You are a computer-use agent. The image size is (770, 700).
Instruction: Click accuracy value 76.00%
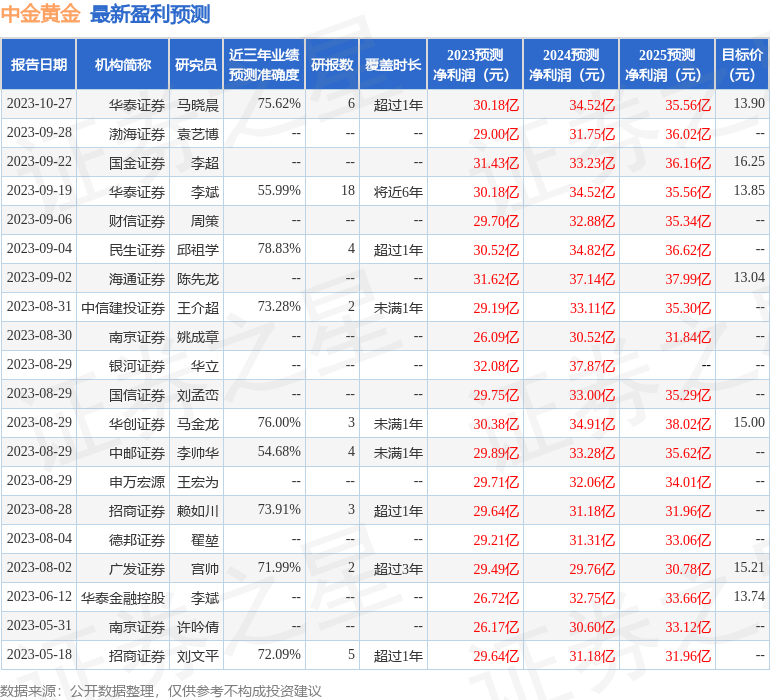point(279,422)
